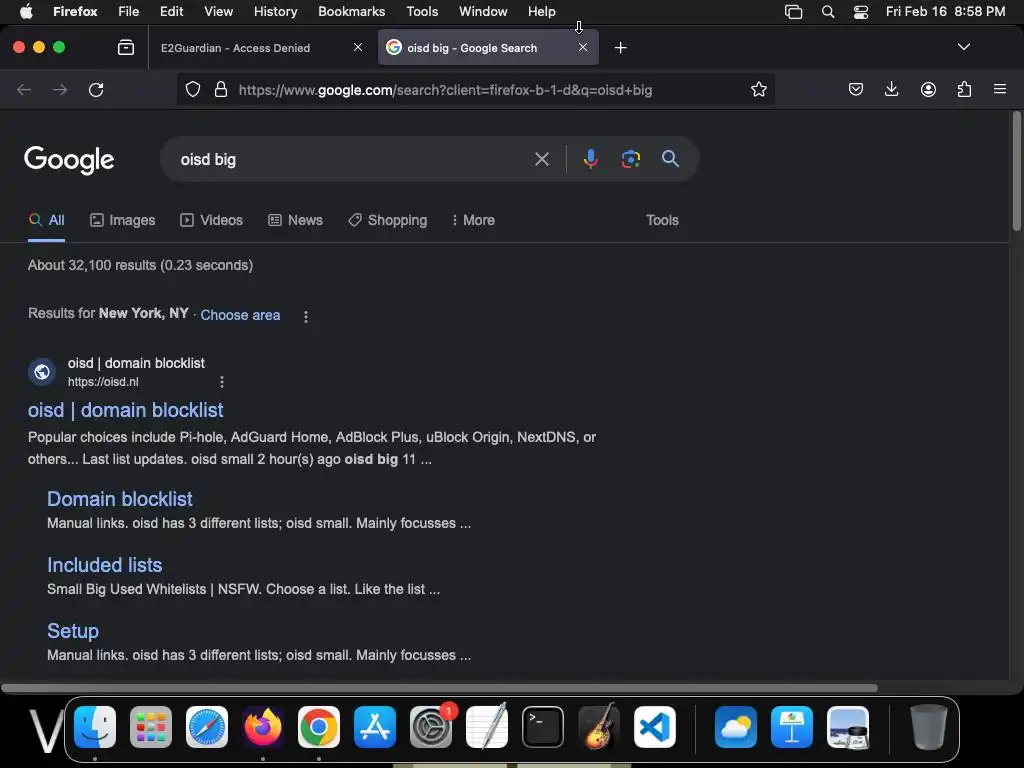Image resolution: width=1024 pixels, height=768 pixels.
Task: Expand the list all tabs chevron
Action: (963, 47)
